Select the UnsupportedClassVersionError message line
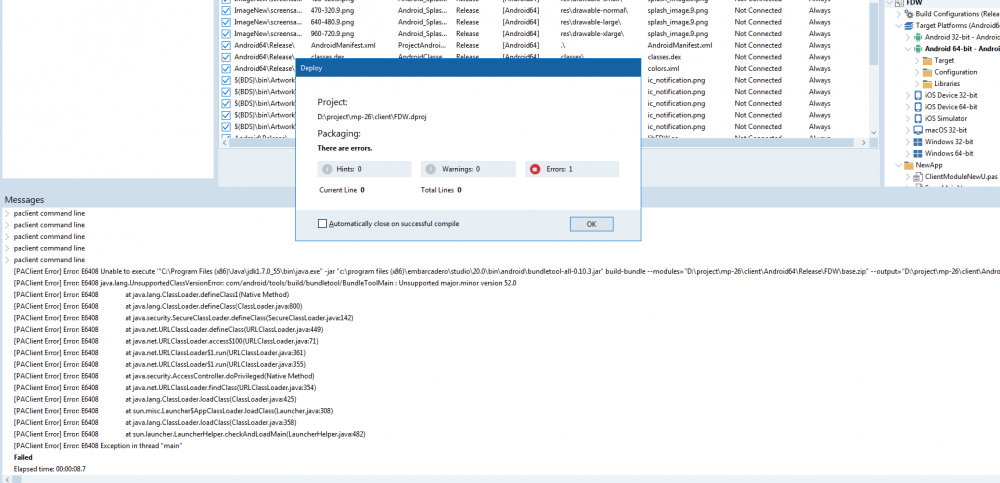This screenshot has height=483, width=1000. 265,283
